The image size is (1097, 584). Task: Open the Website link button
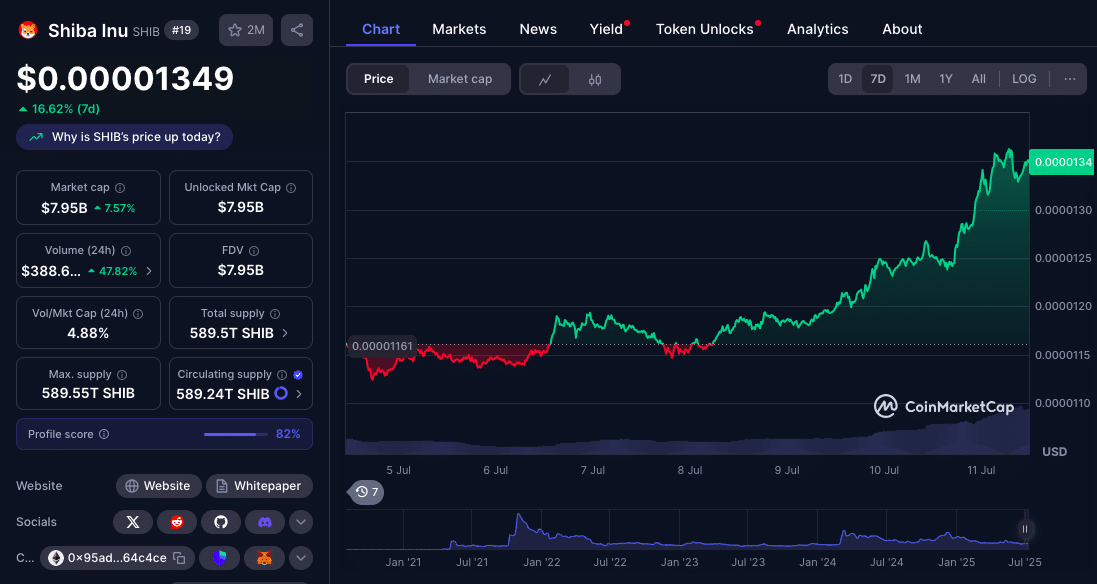click(158, 485)
